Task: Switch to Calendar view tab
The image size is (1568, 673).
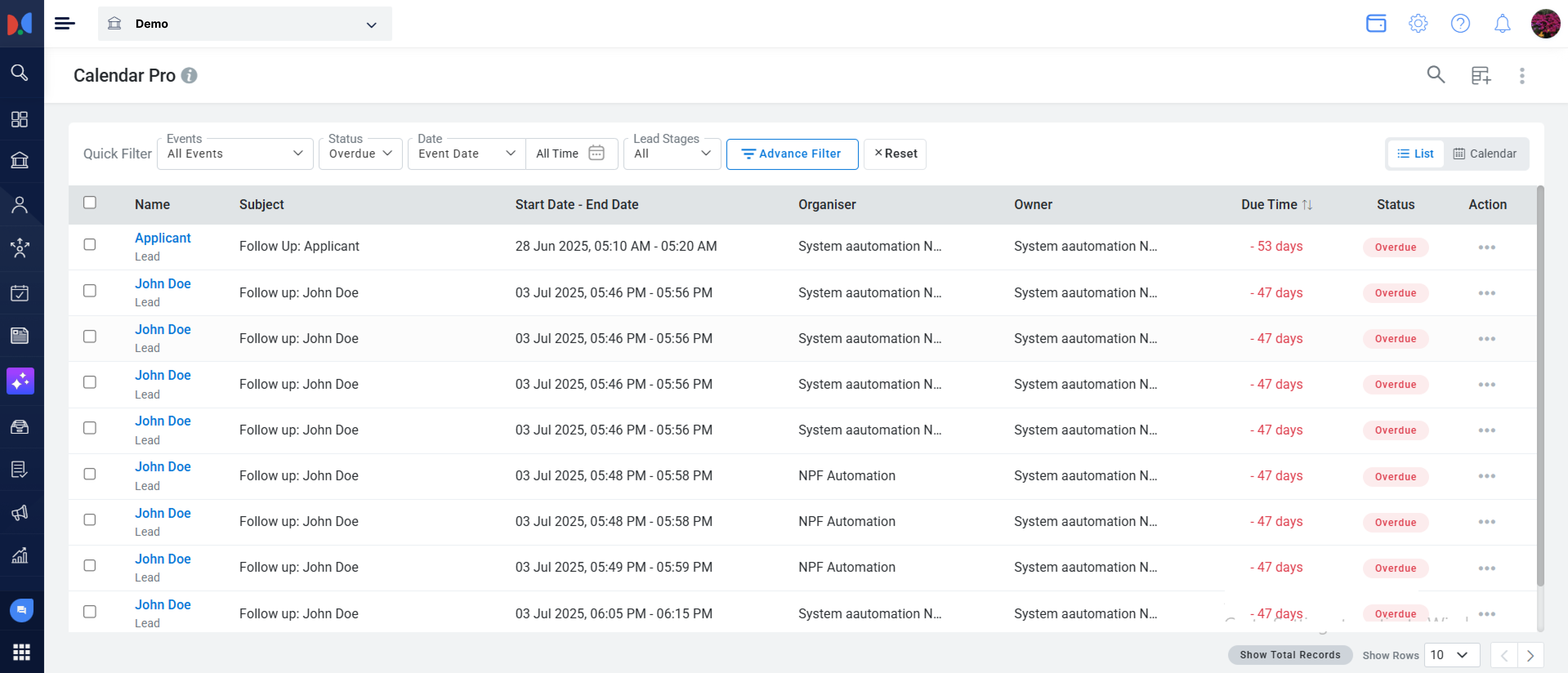Action: coord(1485,154)
